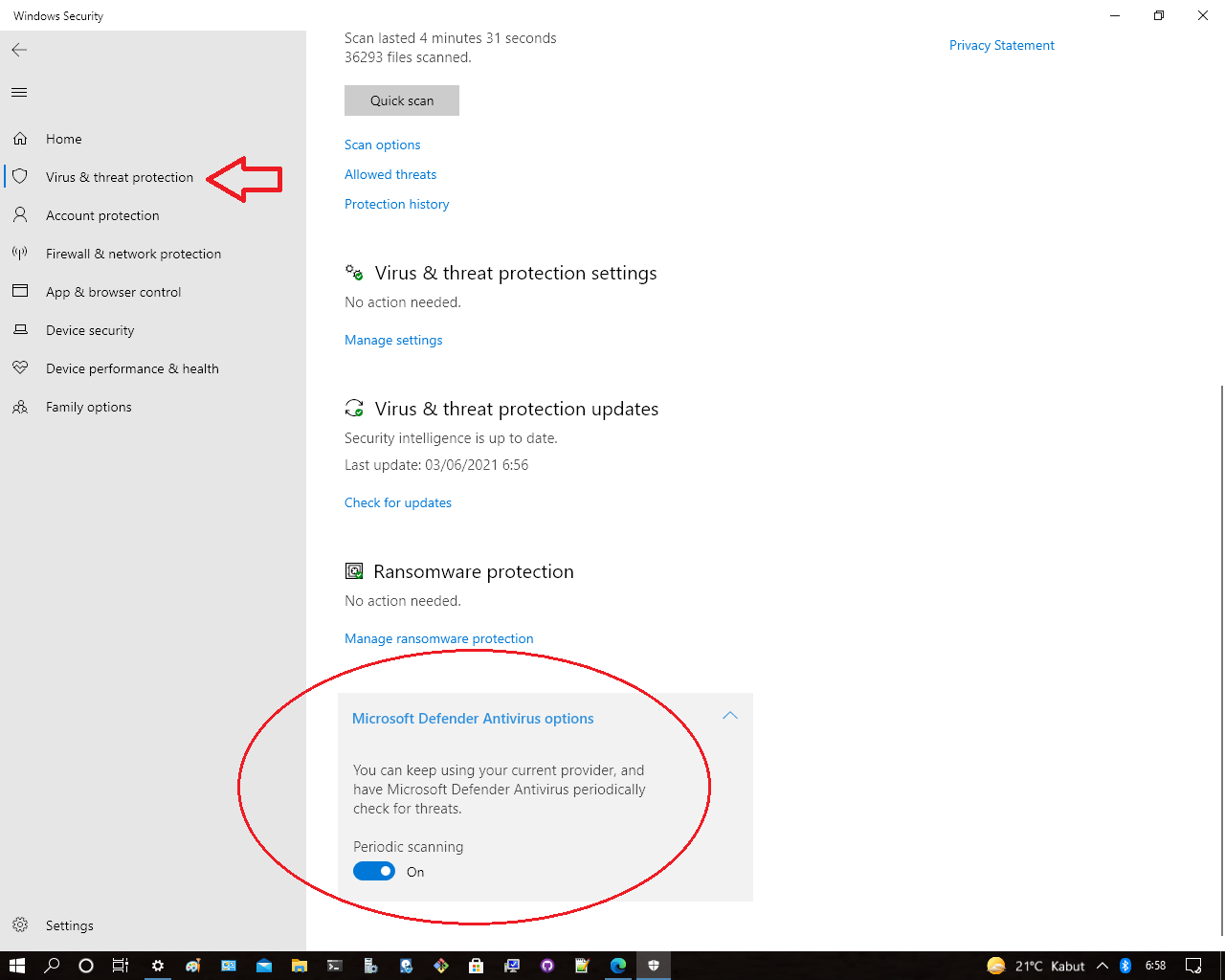
Task: Click the back arrow in Windows Security
Action: [x=19, y=50]
